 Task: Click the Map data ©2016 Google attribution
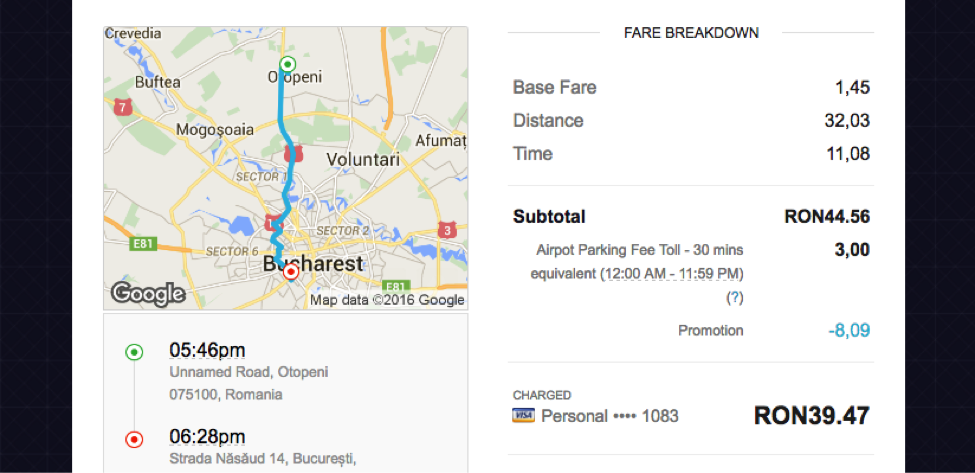[387, 300]
